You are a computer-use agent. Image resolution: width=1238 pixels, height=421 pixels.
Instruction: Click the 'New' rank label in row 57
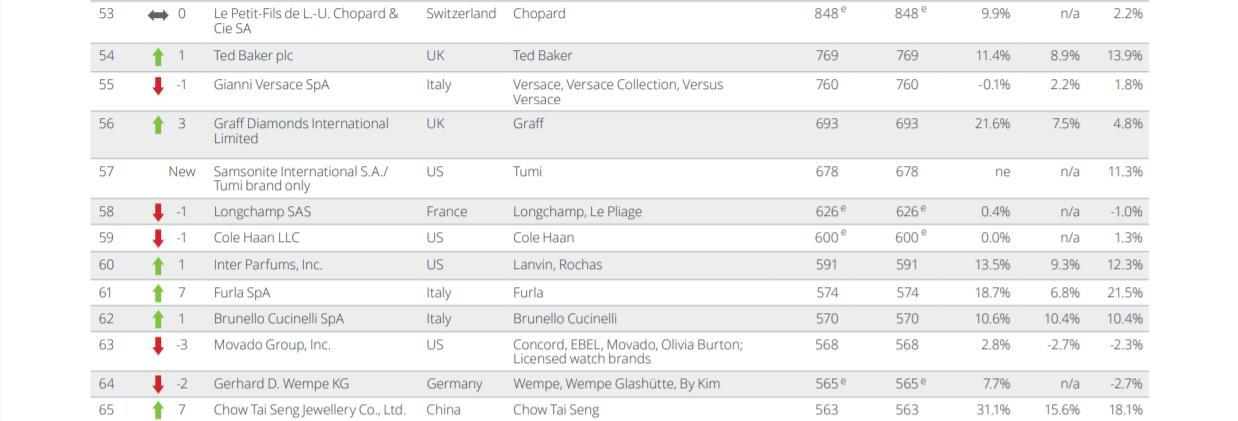pos(182,171)
